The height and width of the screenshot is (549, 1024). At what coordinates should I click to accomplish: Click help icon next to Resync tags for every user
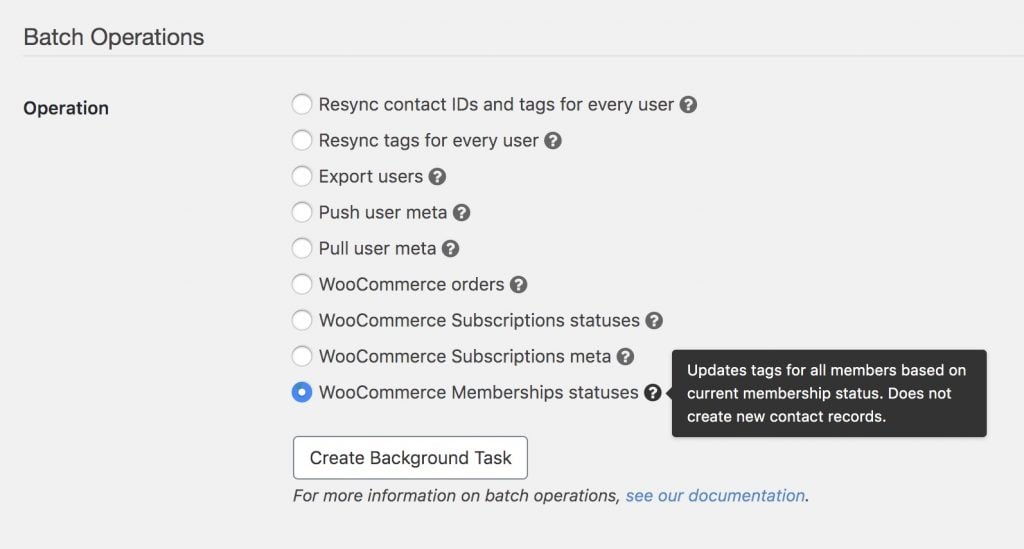(553, 140)
